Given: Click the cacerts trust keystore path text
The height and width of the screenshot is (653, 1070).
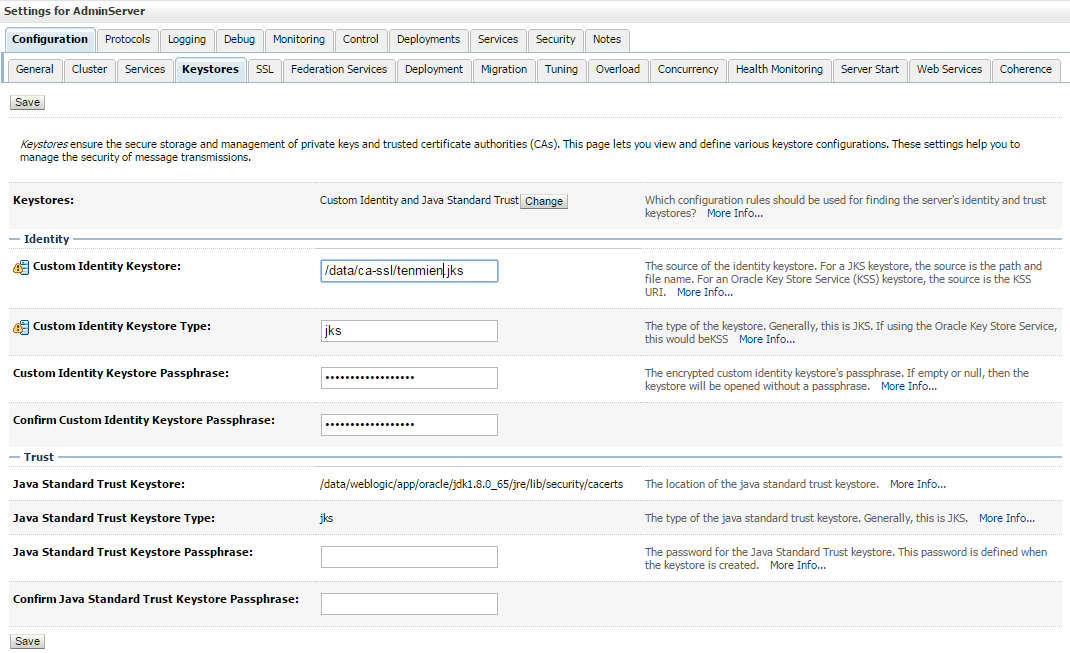Looking at the screenshot, I should coord(472,484).
